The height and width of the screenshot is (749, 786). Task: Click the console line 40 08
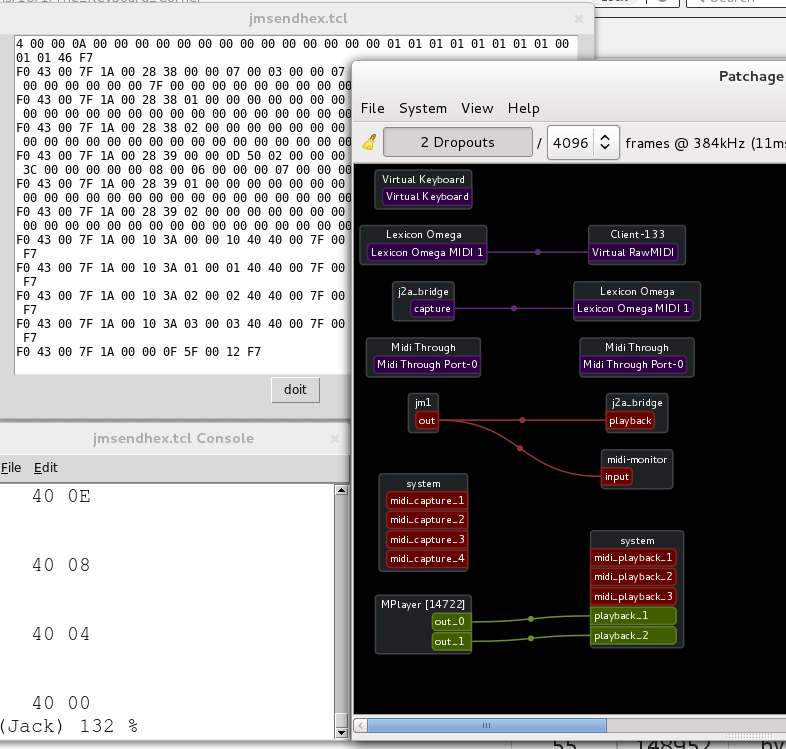(61, 565)
